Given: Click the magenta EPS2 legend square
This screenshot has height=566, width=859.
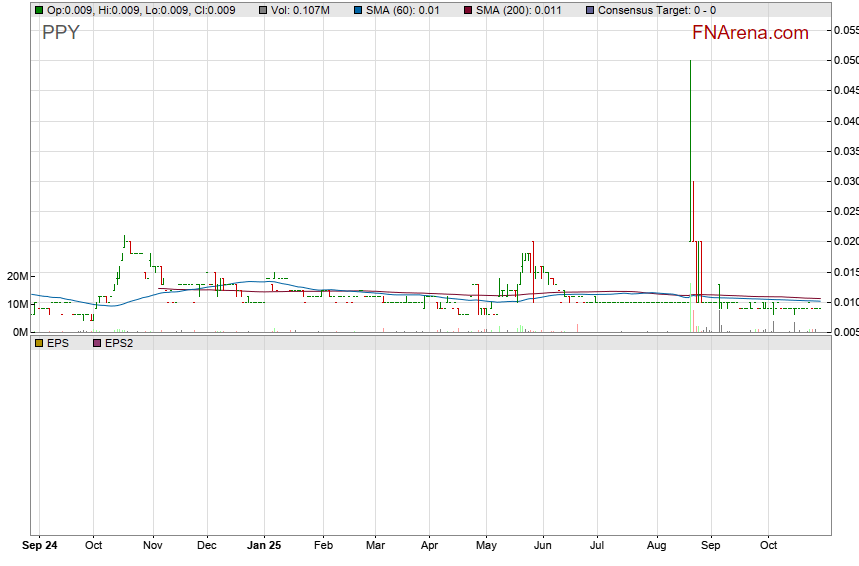Looking at the screenshot, I should point(97,343).
